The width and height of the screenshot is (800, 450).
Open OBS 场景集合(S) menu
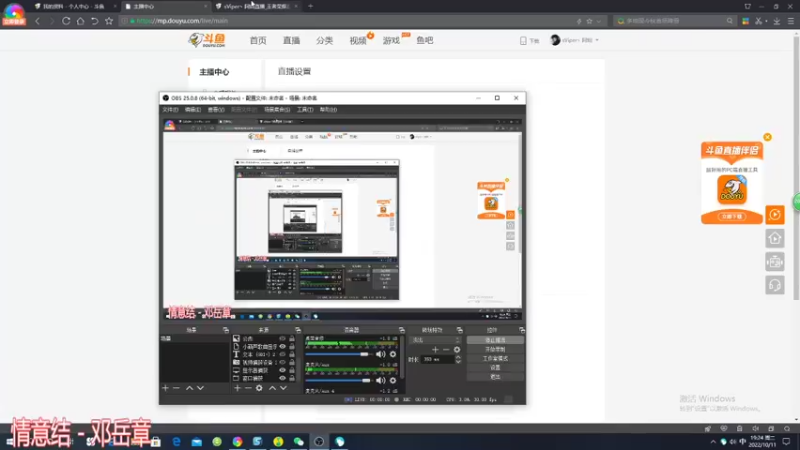tap(277, 110)
